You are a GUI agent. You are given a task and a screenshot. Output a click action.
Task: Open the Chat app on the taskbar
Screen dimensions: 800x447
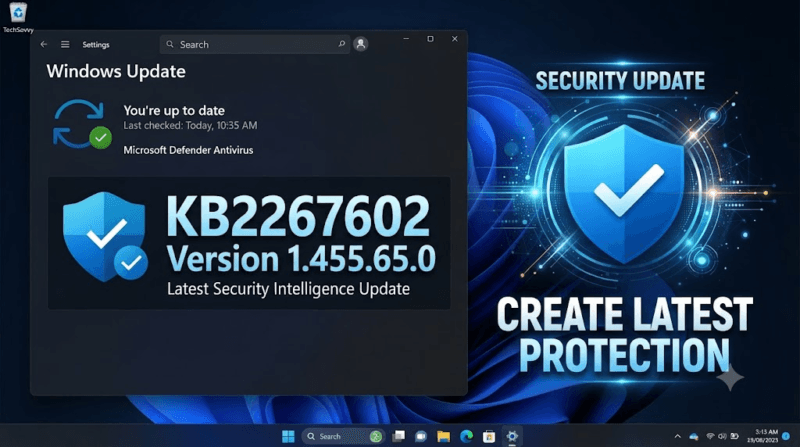coord(421,436)
